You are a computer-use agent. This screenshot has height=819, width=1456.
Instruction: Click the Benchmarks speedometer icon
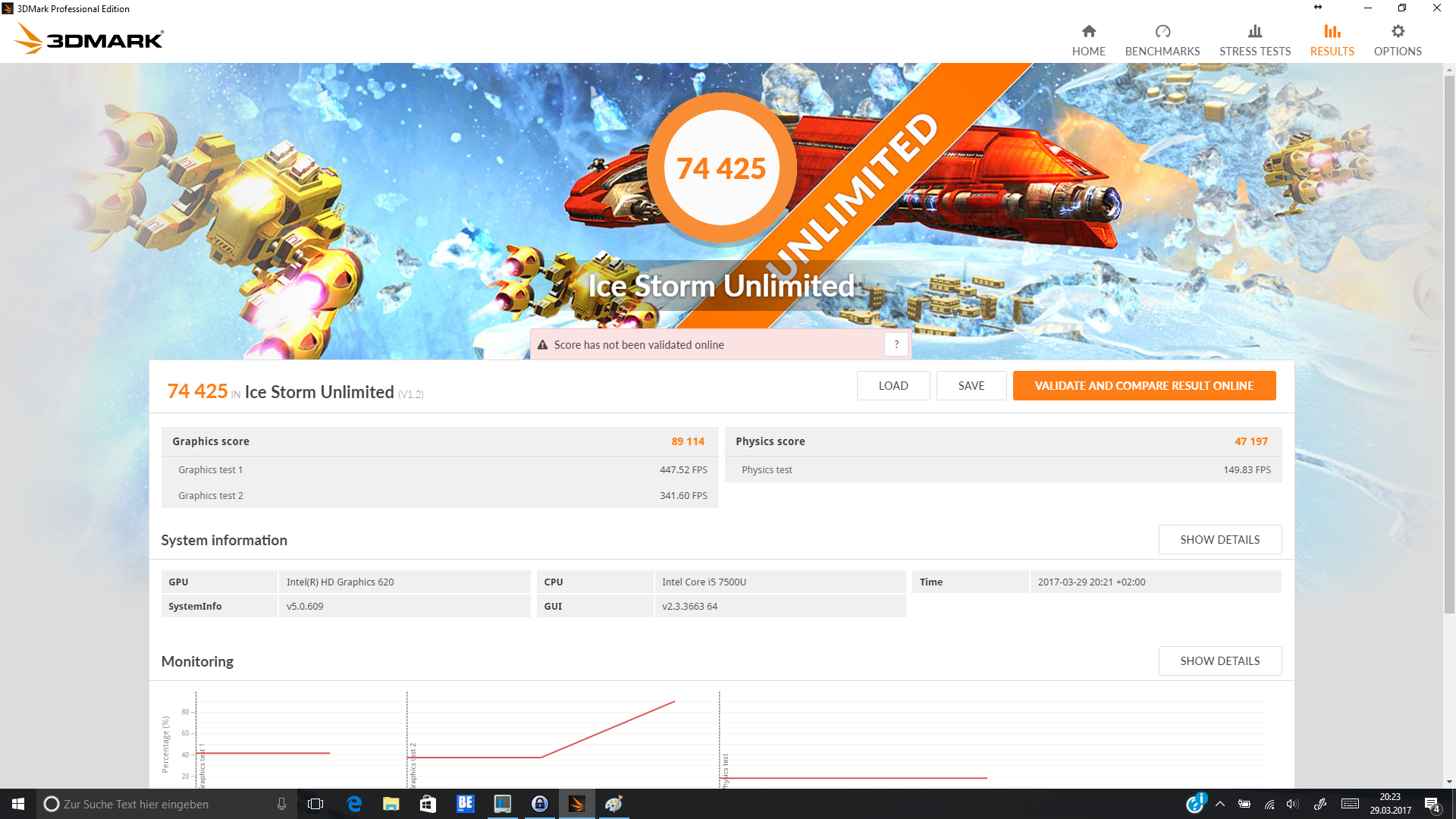tap(1162, 32)
